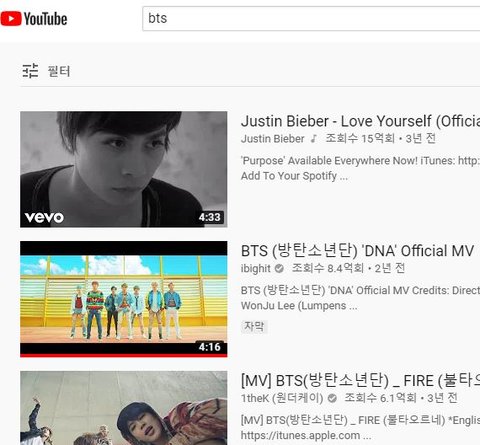Viewport: 480px width, 445px height.
Task: Click the vevo logo on Justin Bieber thumbnail
Action: point(44,217)
